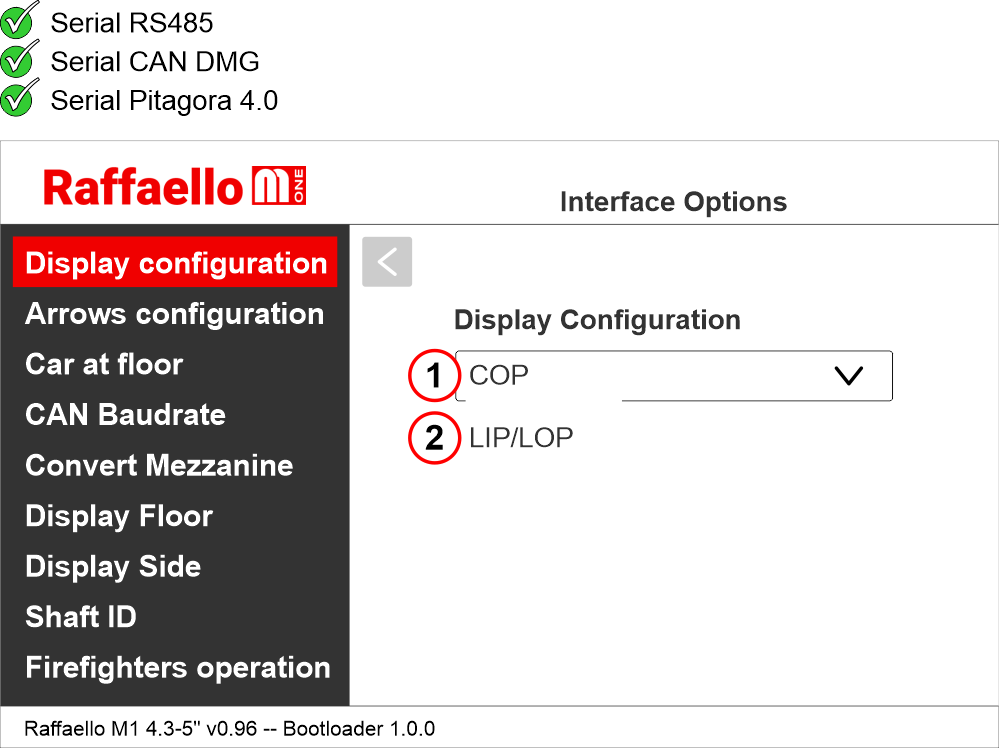
Task: Click the Serial Pitagora 4.0 green checkmark
Action: [19, 99]
